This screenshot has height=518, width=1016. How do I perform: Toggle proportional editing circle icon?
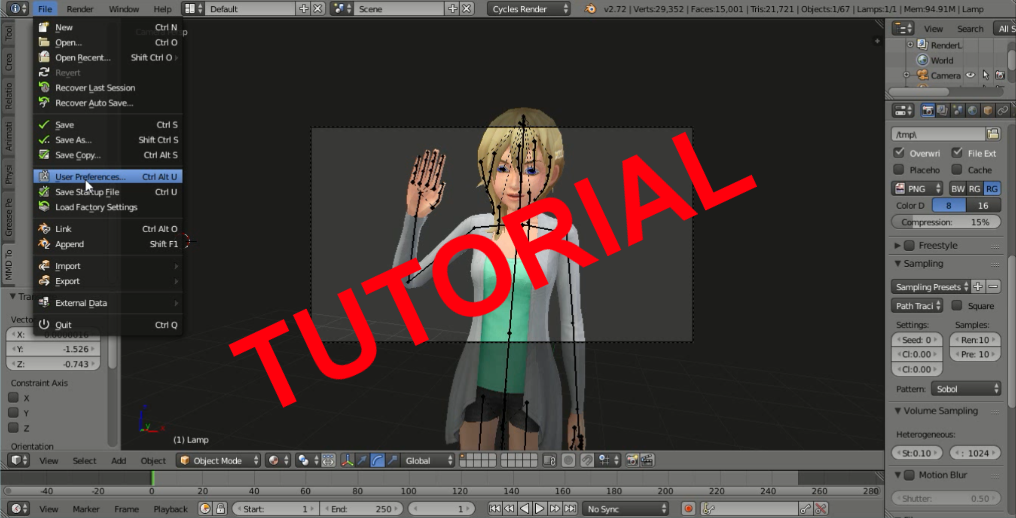568,460
